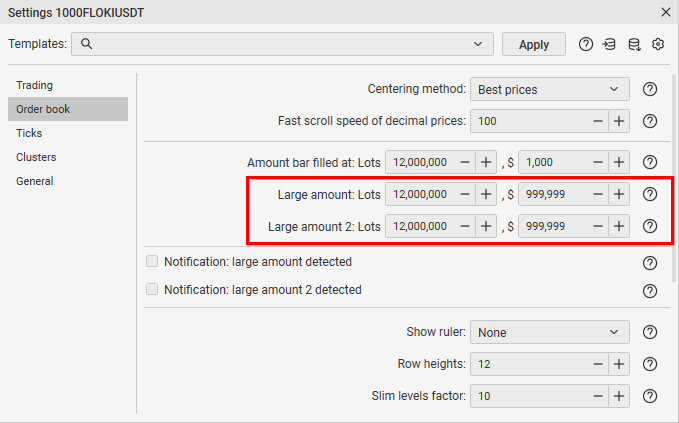This screenshot has height=423, width=679.
Task: Increase Large amount 2 Lots value
Action: [x=486, y=226]
